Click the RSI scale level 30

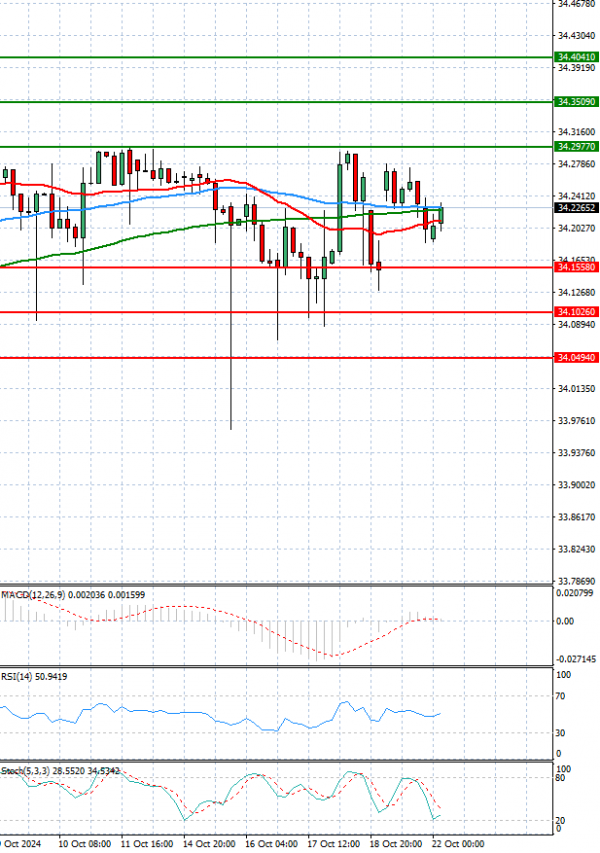tap(561, 733)
